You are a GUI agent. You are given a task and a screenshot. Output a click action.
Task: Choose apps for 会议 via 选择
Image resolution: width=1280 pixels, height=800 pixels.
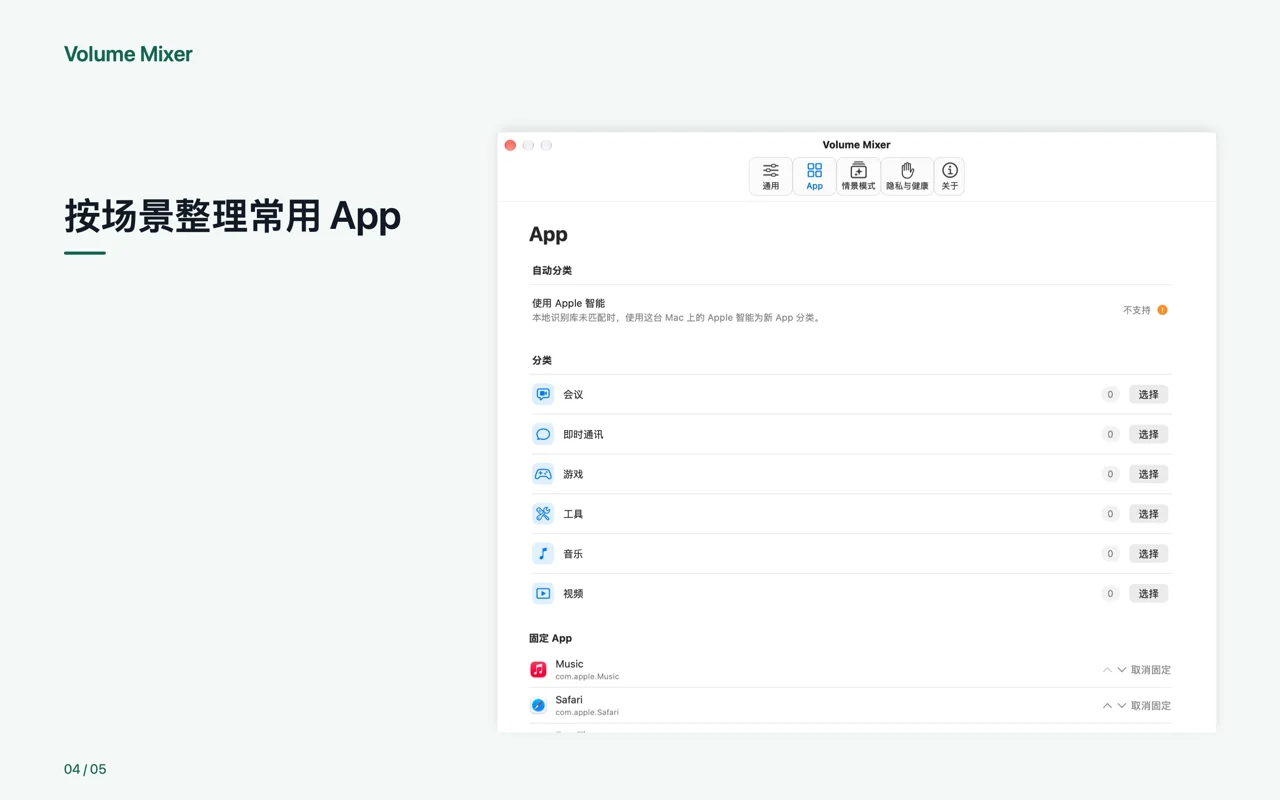click(1148, 394)
